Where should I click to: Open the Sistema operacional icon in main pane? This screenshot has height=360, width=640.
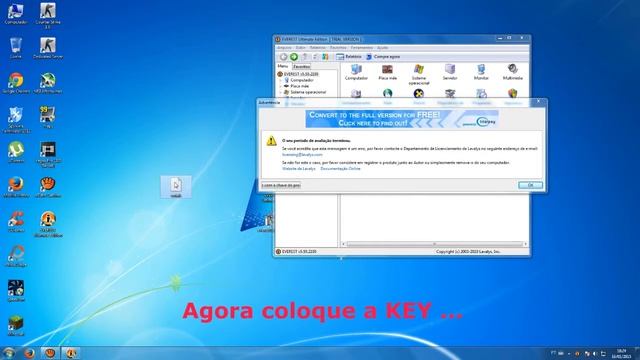click(419, 74)
